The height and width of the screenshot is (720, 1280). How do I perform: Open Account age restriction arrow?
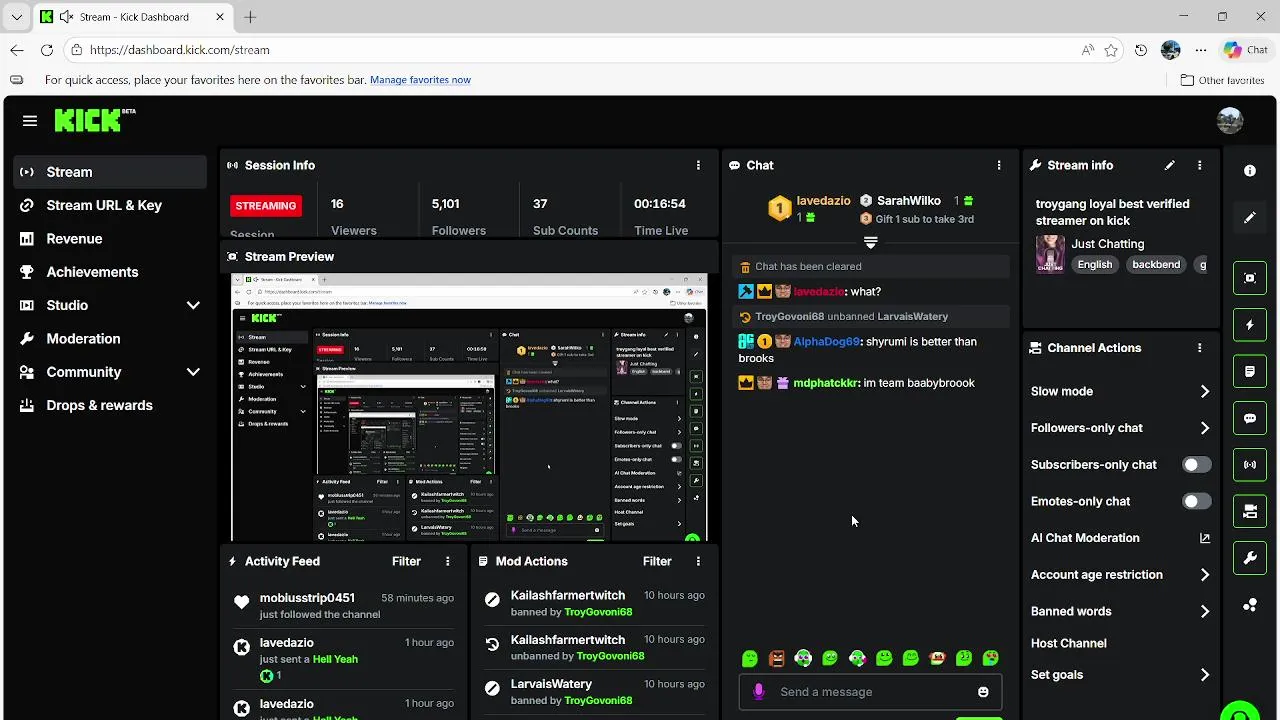pos(1204,575)
